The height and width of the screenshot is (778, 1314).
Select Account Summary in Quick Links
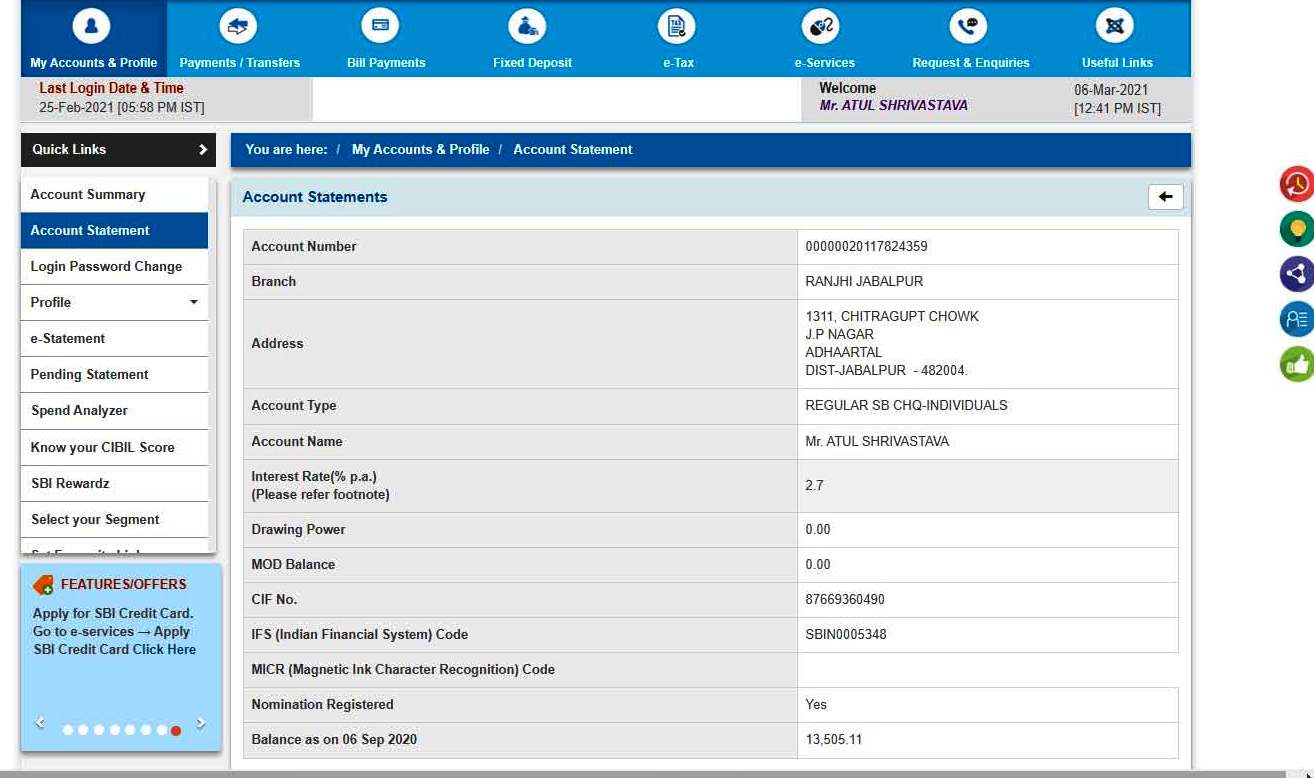tap(114, 194)
